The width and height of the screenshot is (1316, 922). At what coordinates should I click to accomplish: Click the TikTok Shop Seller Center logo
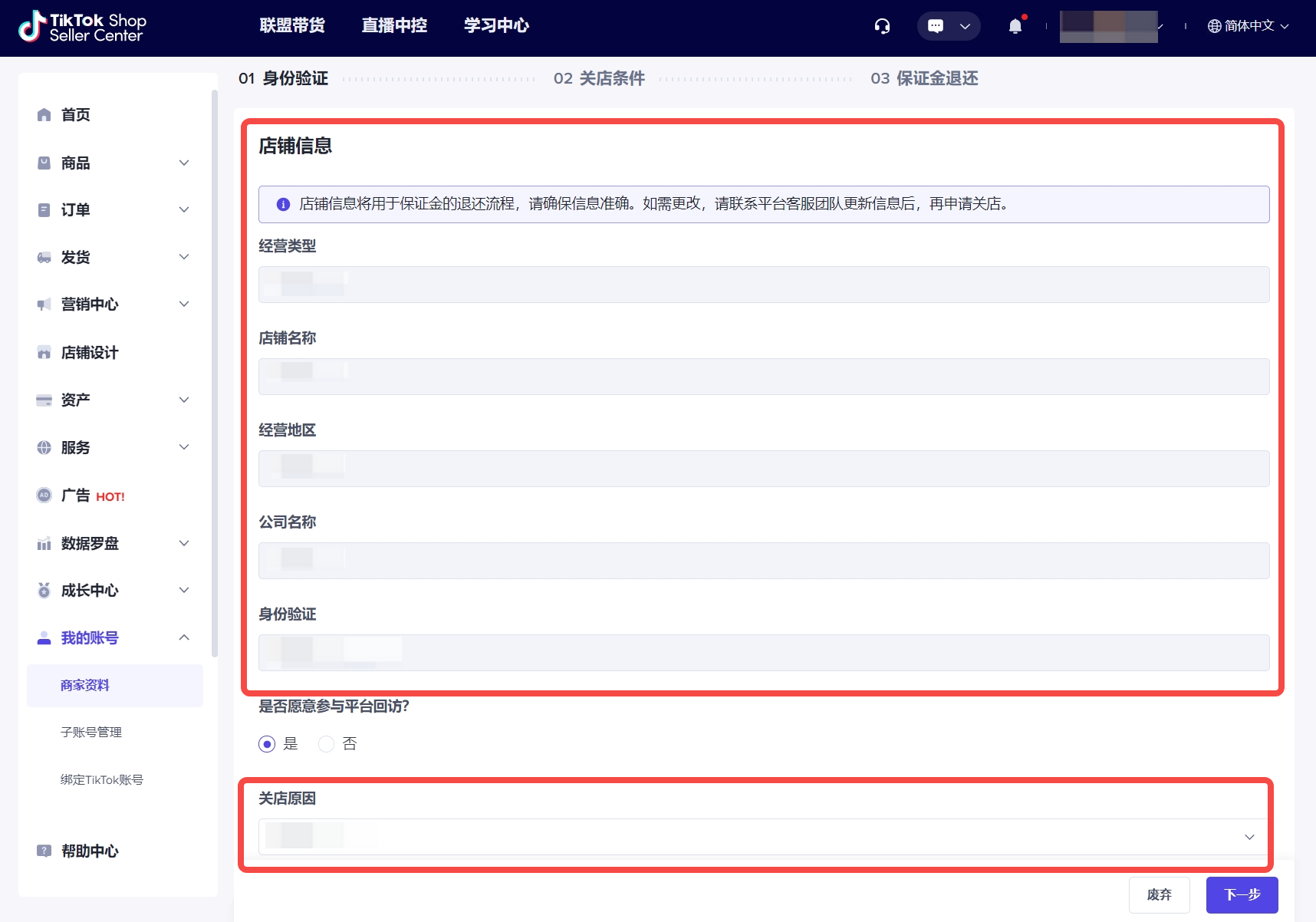coord(82,27)
